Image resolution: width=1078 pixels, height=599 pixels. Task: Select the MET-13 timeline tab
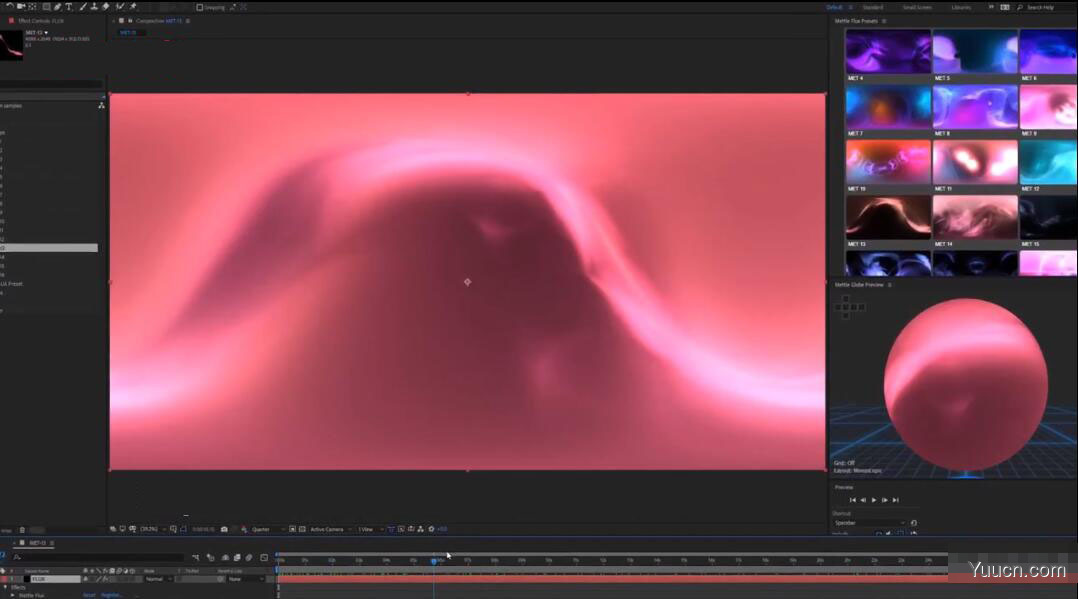point(37,543)
